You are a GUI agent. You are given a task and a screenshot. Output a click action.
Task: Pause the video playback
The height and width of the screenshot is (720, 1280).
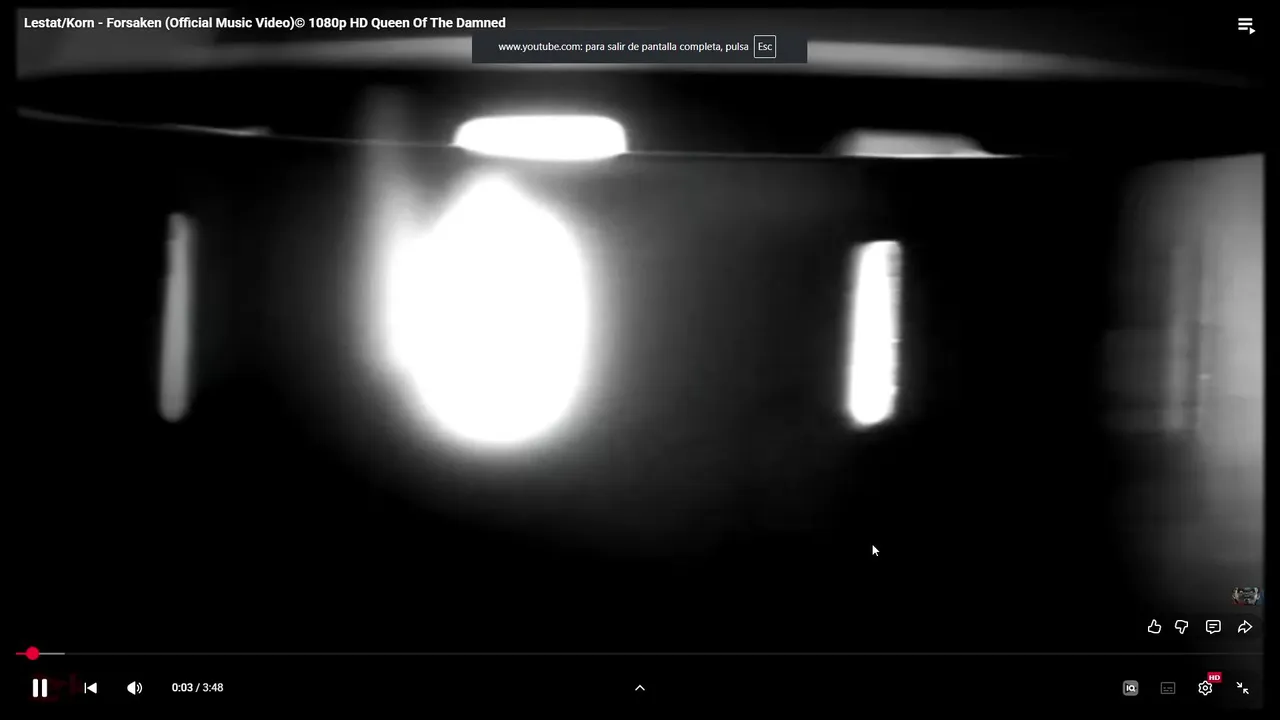coord(40,687)
